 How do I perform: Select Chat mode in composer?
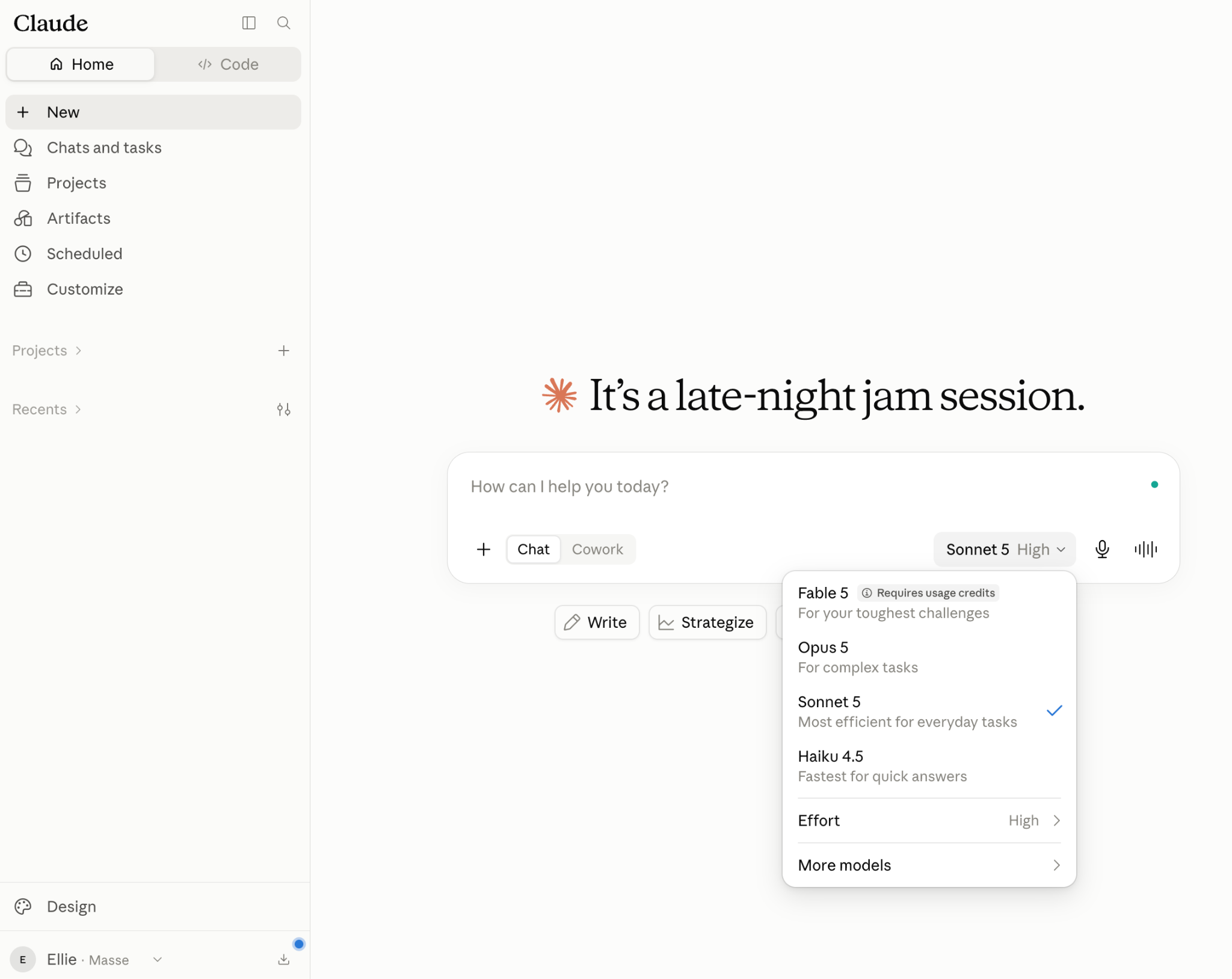point(534,549)
